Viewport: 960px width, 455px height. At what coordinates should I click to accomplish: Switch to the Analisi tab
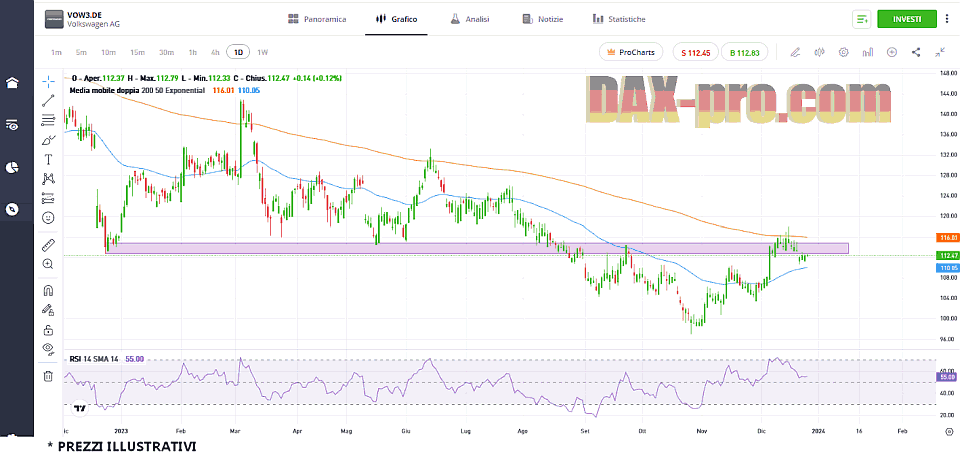pyautogui.click(x=470, y=19)
